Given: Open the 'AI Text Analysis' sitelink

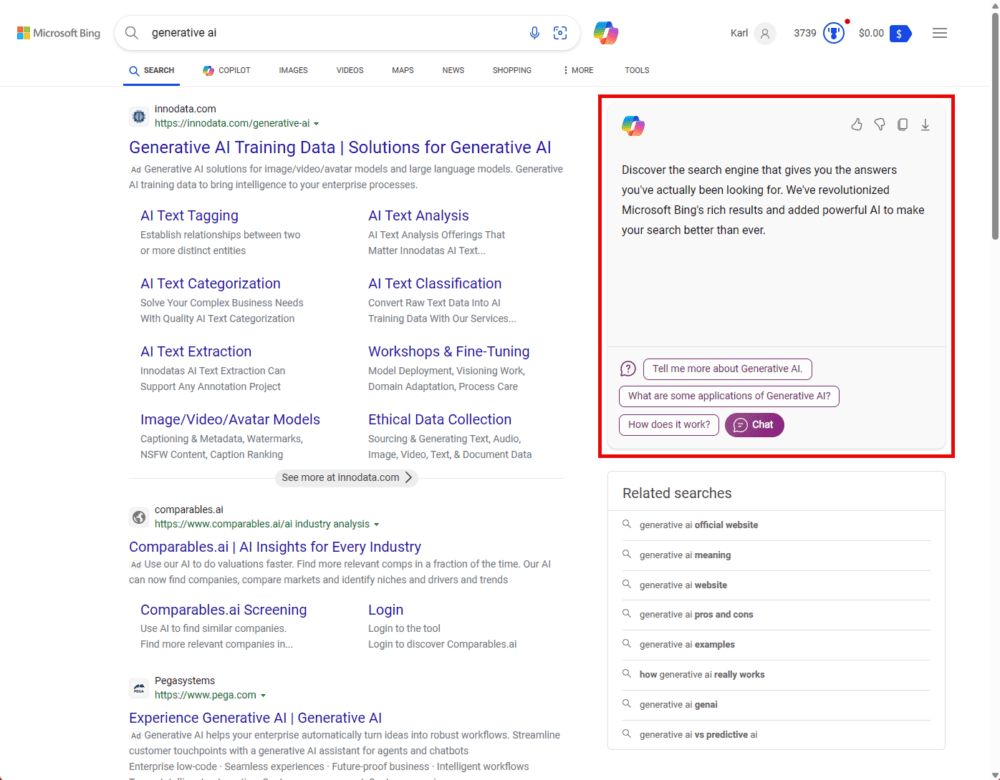Looking at the screenshot, I should click(x=418, y=216).
